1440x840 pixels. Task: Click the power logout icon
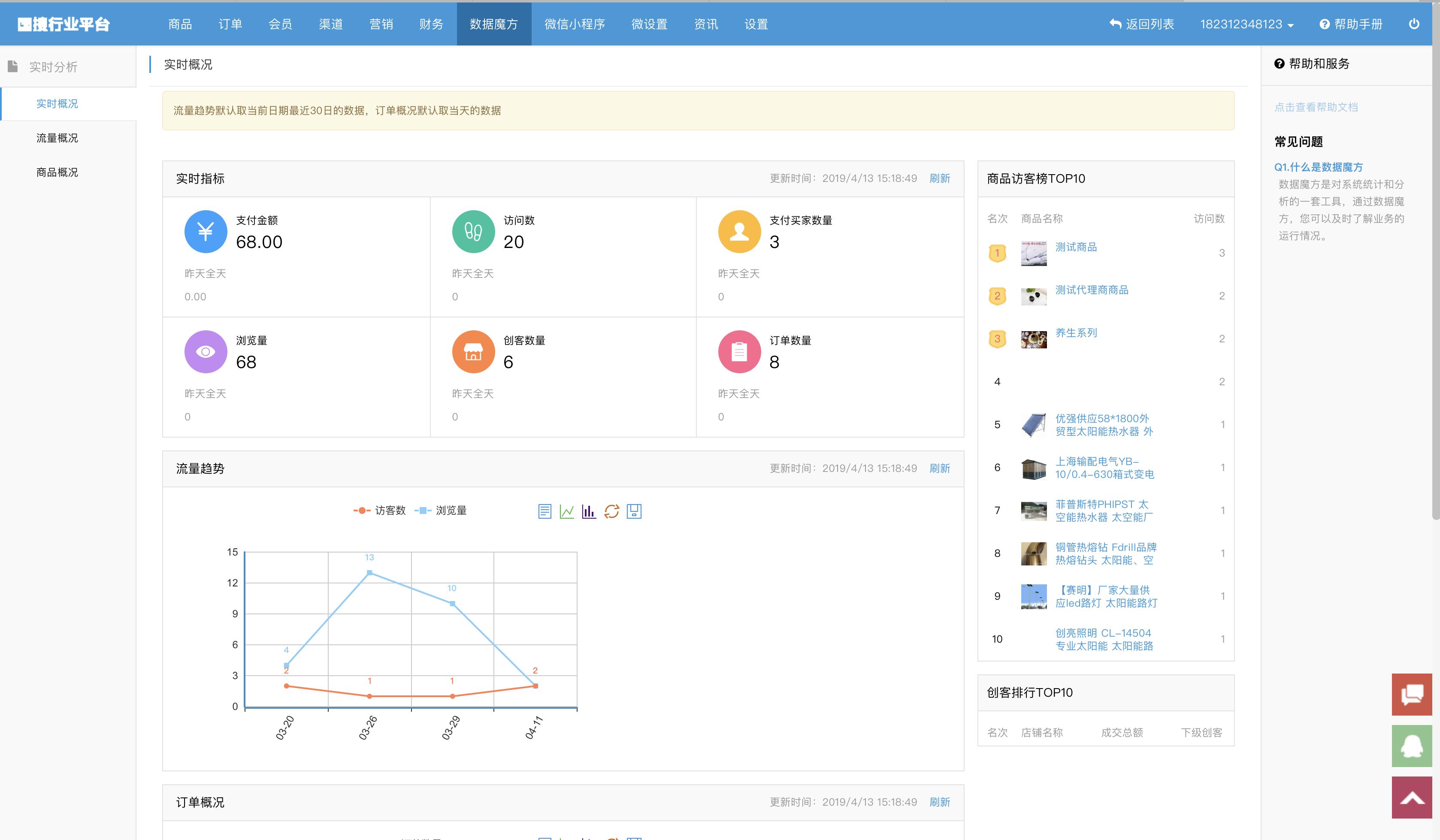click(1414, 24)
